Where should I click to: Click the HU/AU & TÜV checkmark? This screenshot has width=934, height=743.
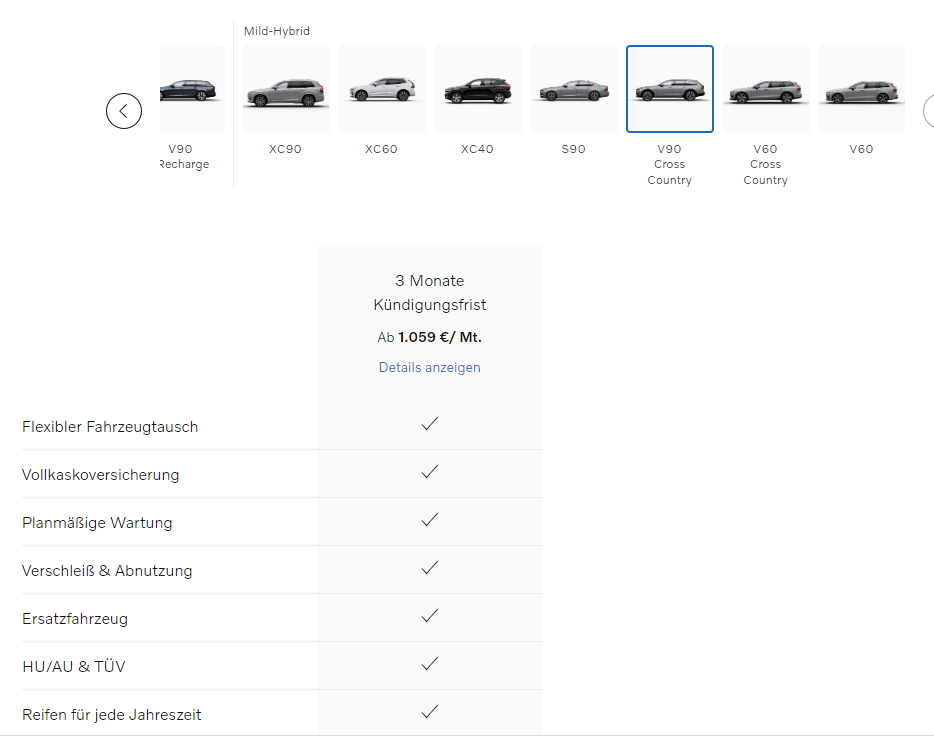(x=430, y=664)
